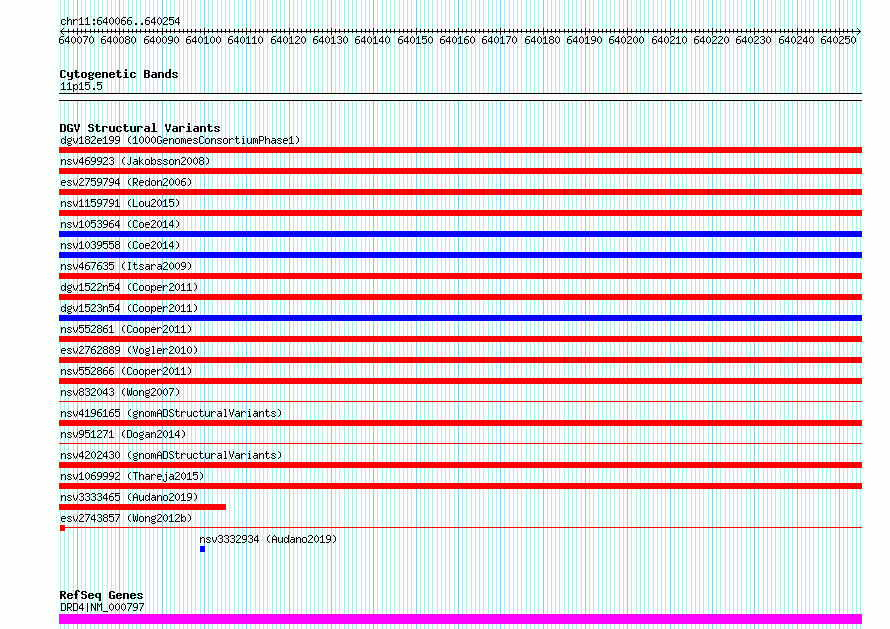Click the red bar under nsv467635
The image size is (890, 629).
tap(460, 276)
